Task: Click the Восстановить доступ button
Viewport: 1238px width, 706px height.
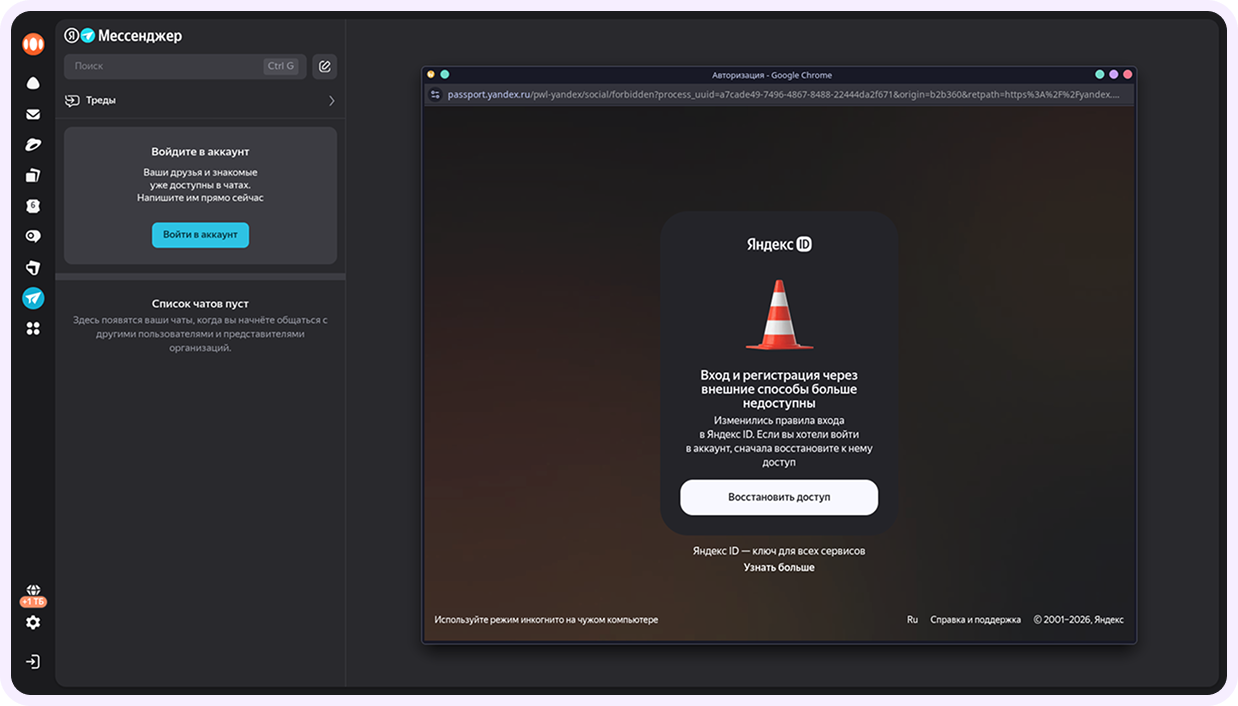Action: [x=779, y=497]
